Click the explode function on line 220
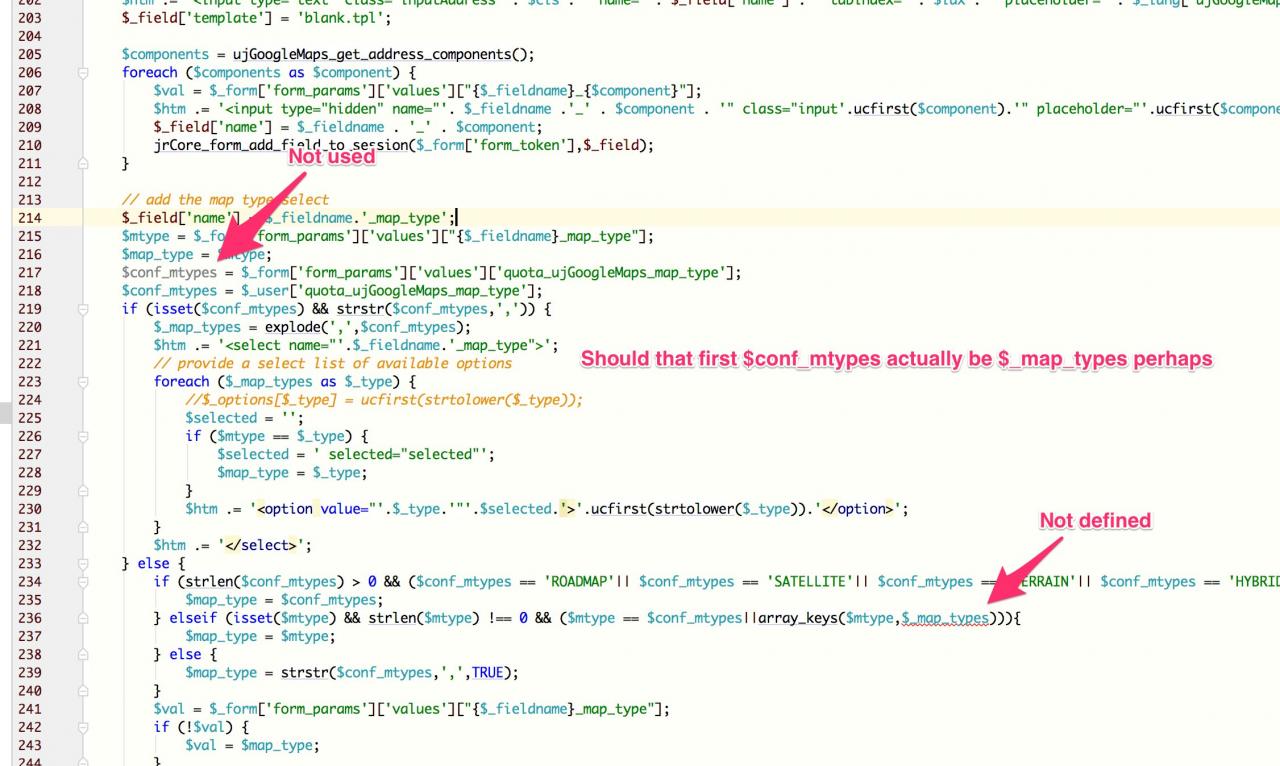This screenshot has width=1280, height=766. [292, 327]
